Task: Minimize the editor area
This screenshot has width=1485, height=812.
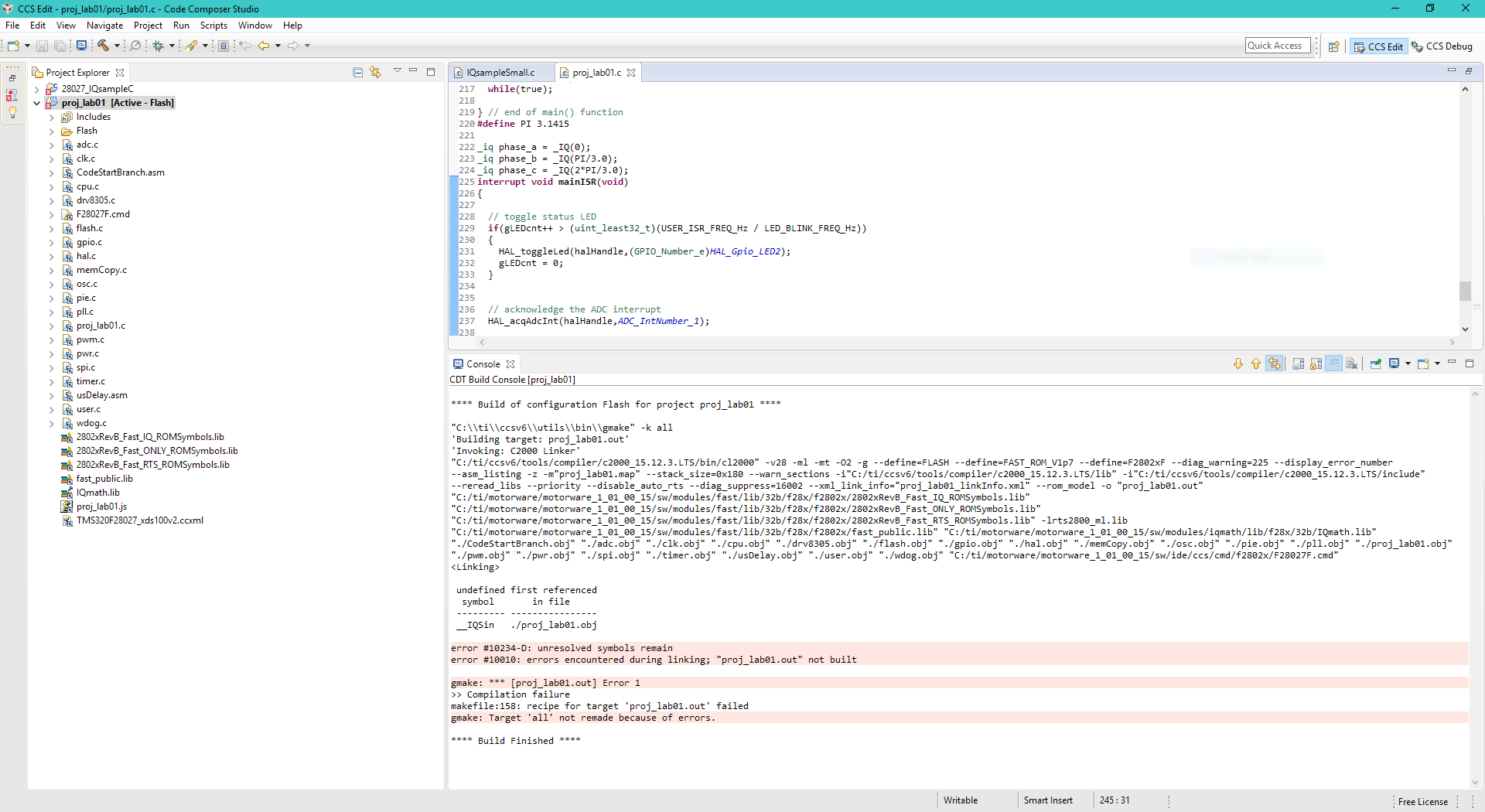Action: [1451, 71]
